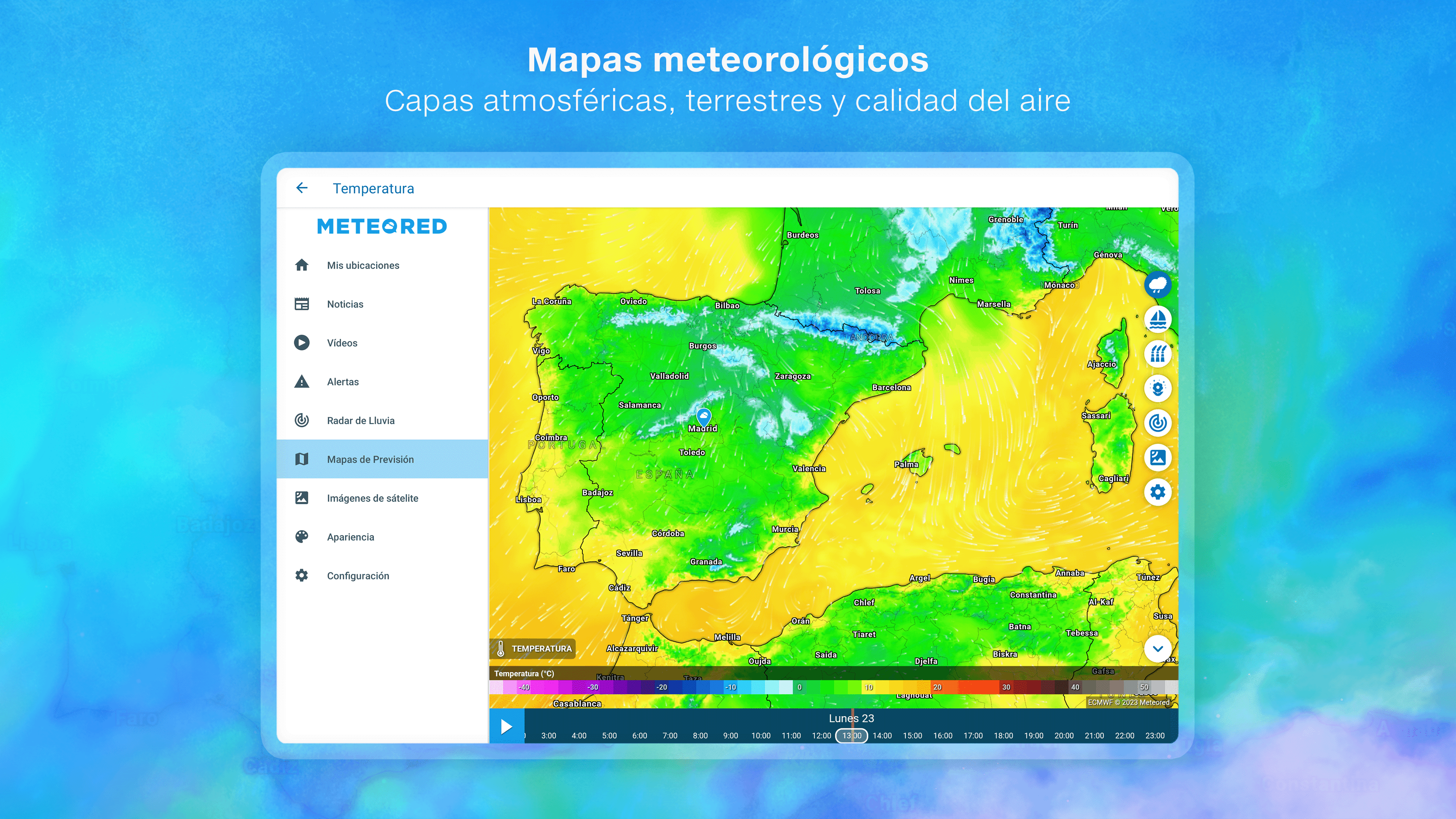Click the Argel city label on map
The height and width of the screenshot is (819, 1456).
919,578
